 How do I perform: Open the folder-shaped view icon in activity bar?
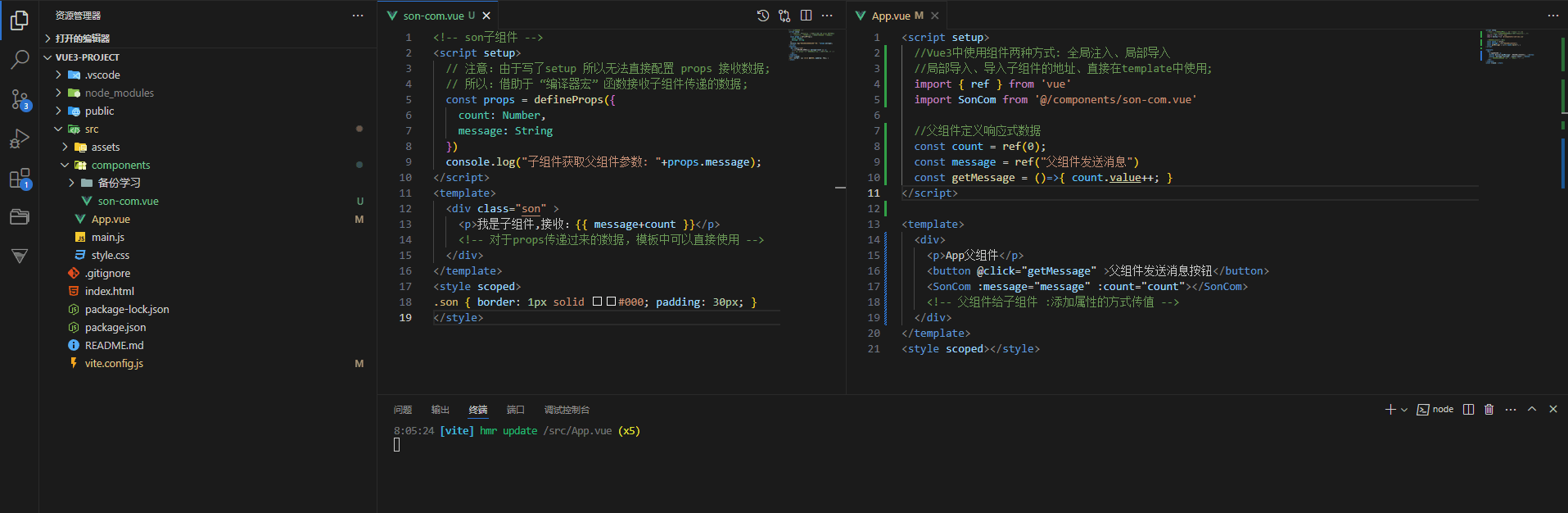pyautogui.click(x=20, y=217)
